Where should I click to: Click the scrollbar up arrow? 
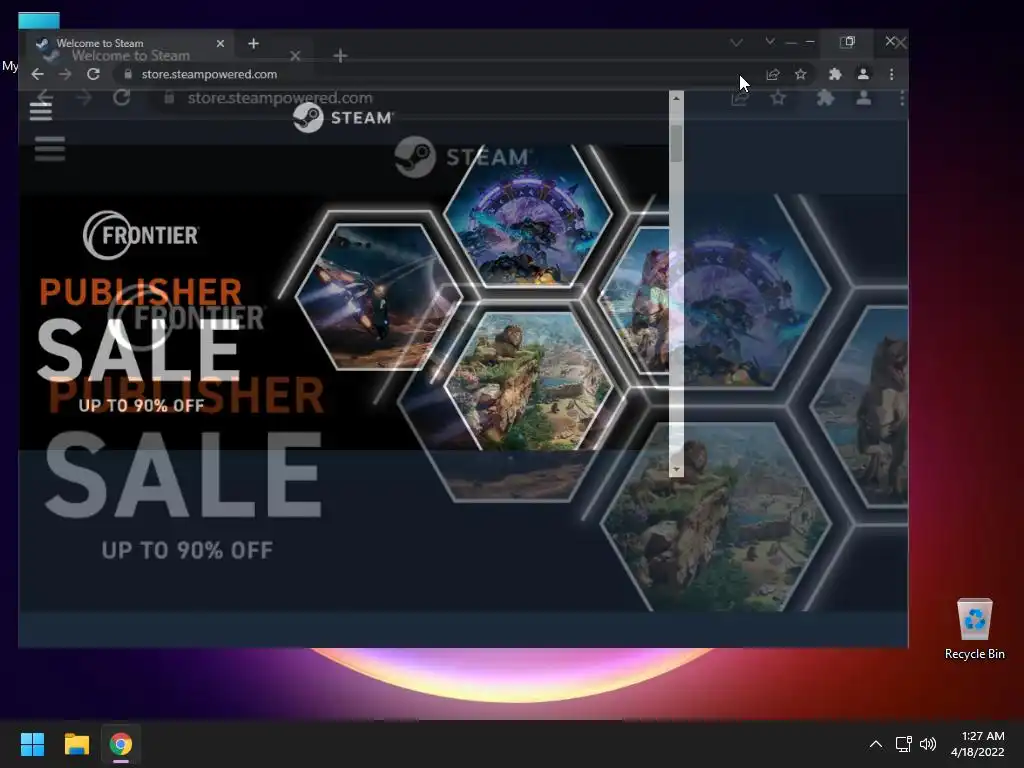pyautogui.click(x=676, y=98)
